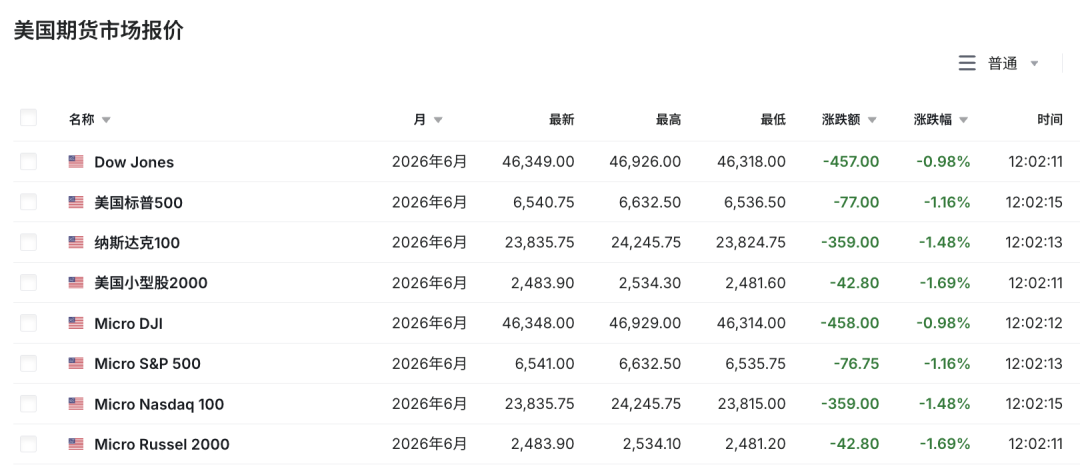The height and width of the screenshot is (475, 1080).
Task: Tick the checkbox for the Dow Jones row
Action: (x=28, y=161)
